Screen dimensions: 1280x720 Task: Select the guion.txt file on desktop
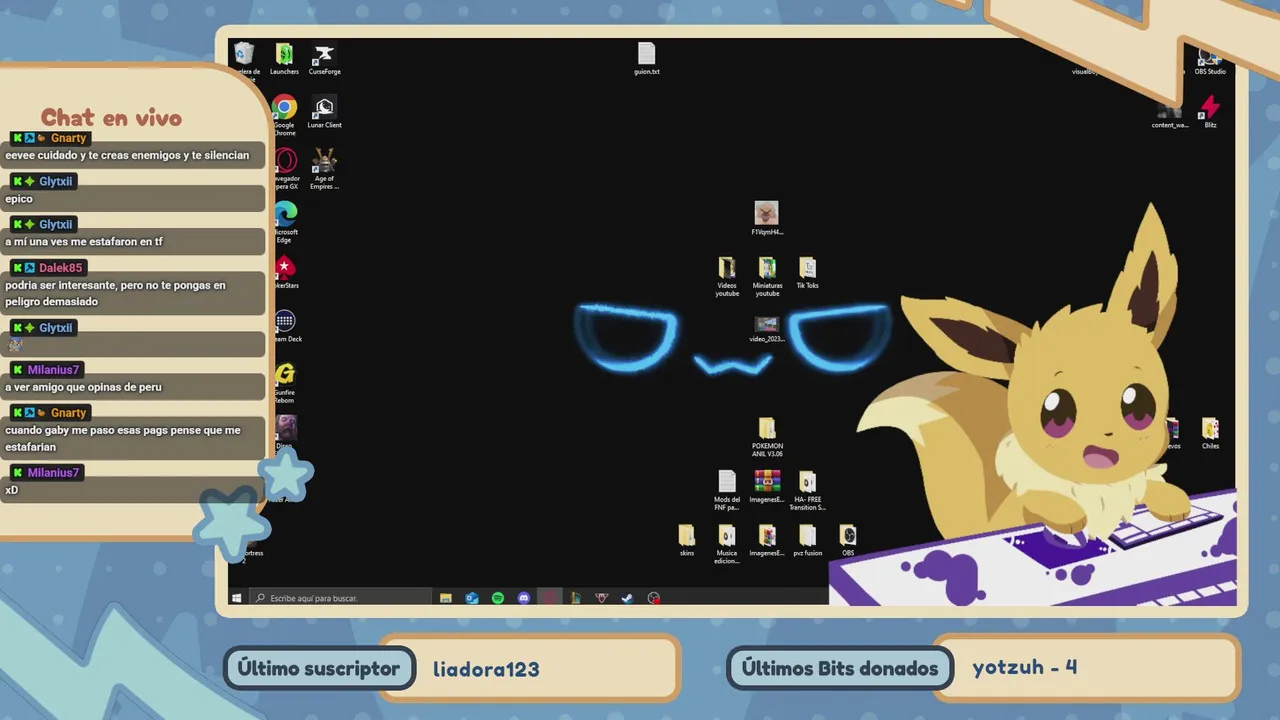pos(646,58)
